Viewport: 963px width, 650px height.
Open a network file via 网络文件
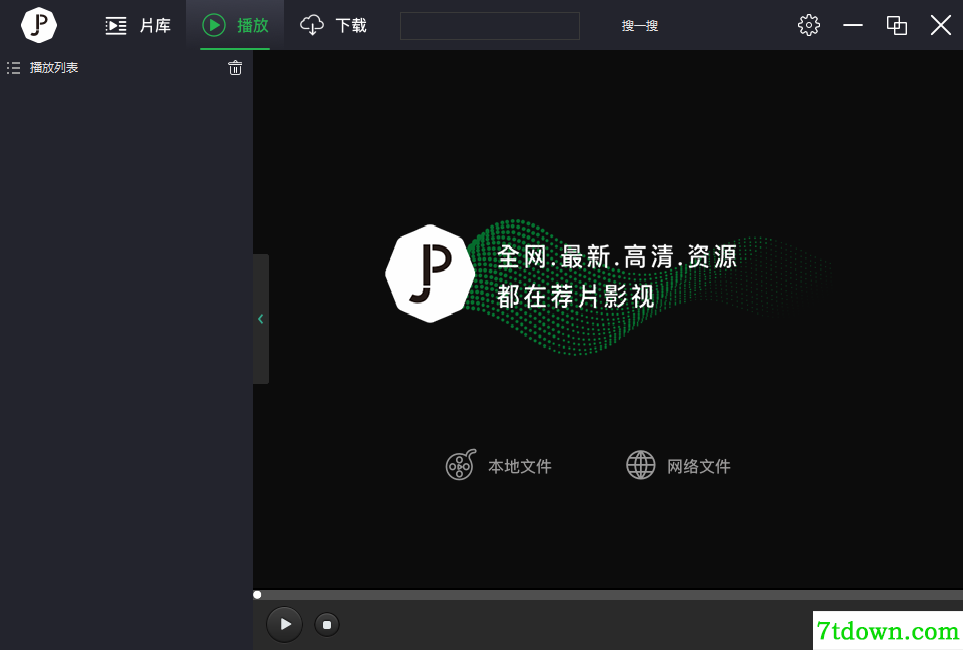click(x=678, y=465)
